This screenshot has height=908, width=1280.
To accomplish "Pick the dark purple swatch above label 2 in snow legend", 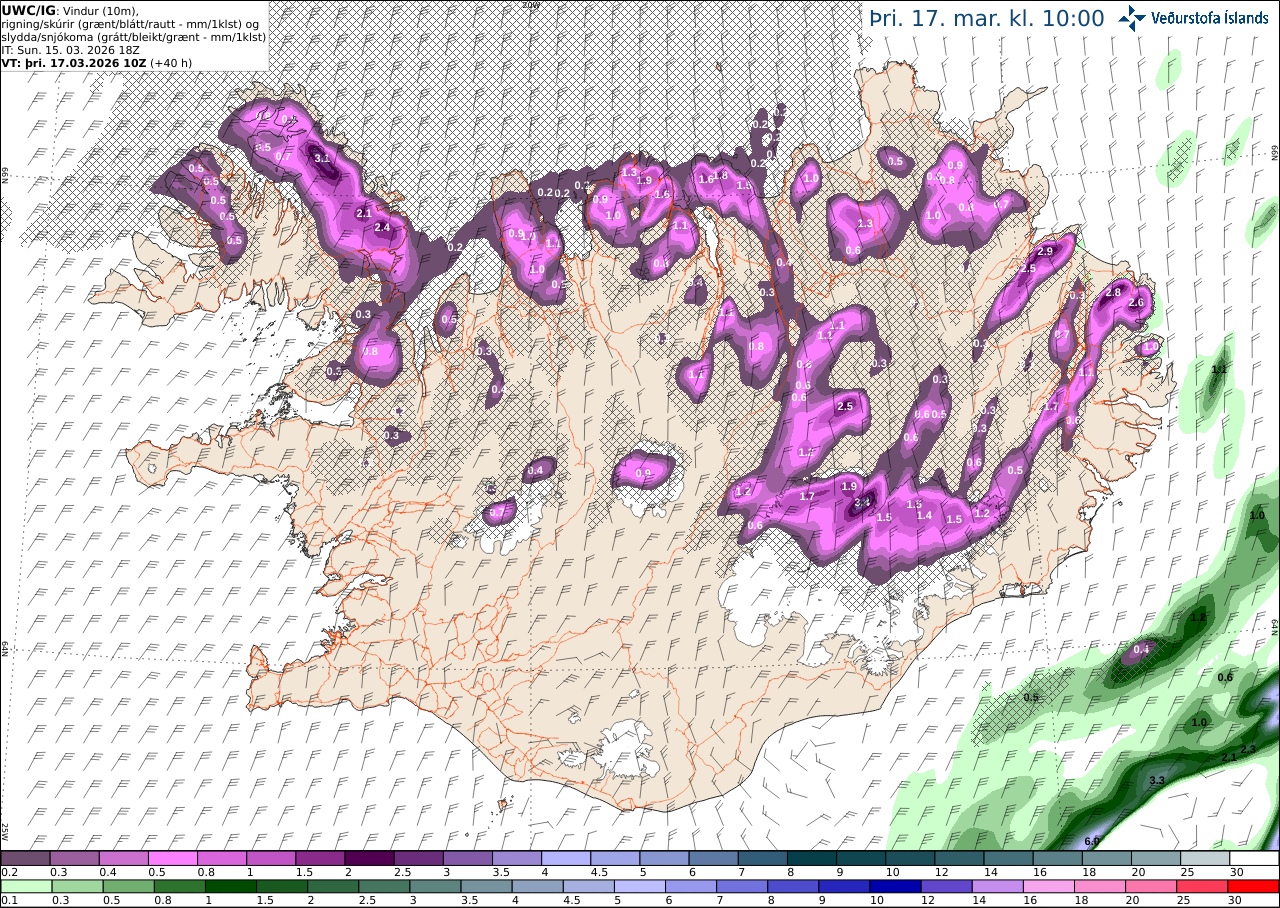I will pos(369,858).
